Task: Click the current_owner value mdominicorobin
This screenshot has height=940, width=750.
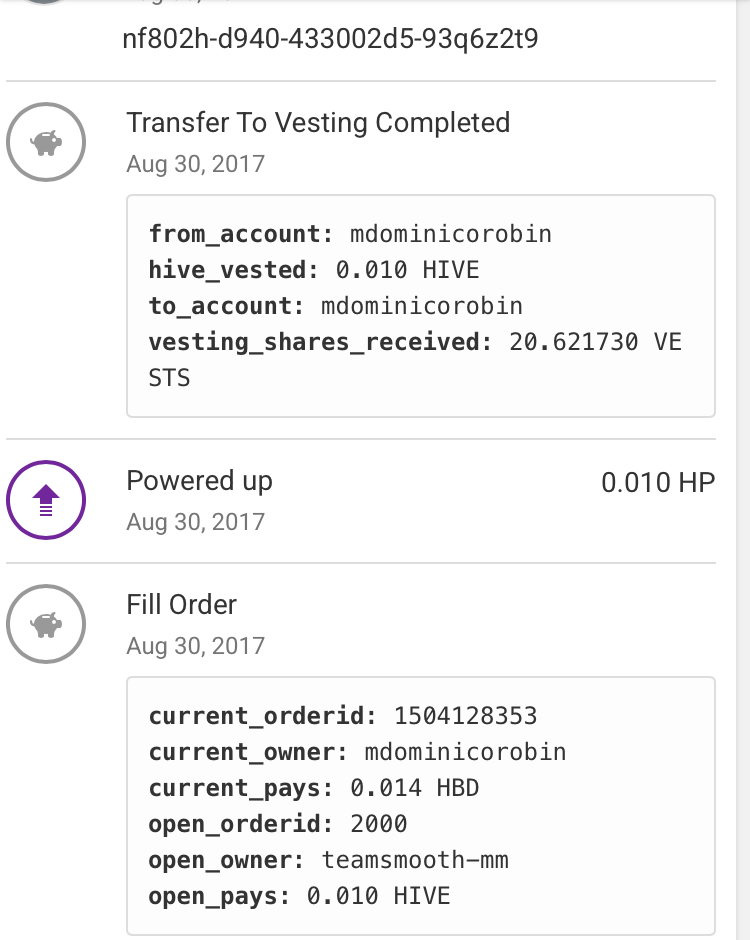Action: [465, 752]
